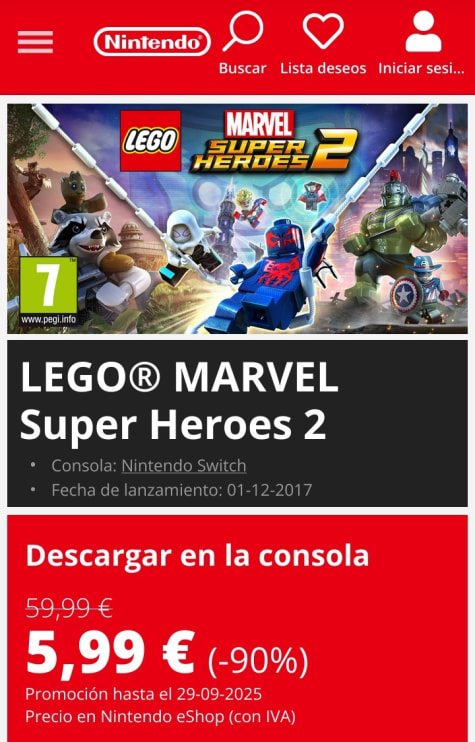Viewport: 475px width, 742px height.
Task: Click the Nintendo logo
Action: (152, 42)
